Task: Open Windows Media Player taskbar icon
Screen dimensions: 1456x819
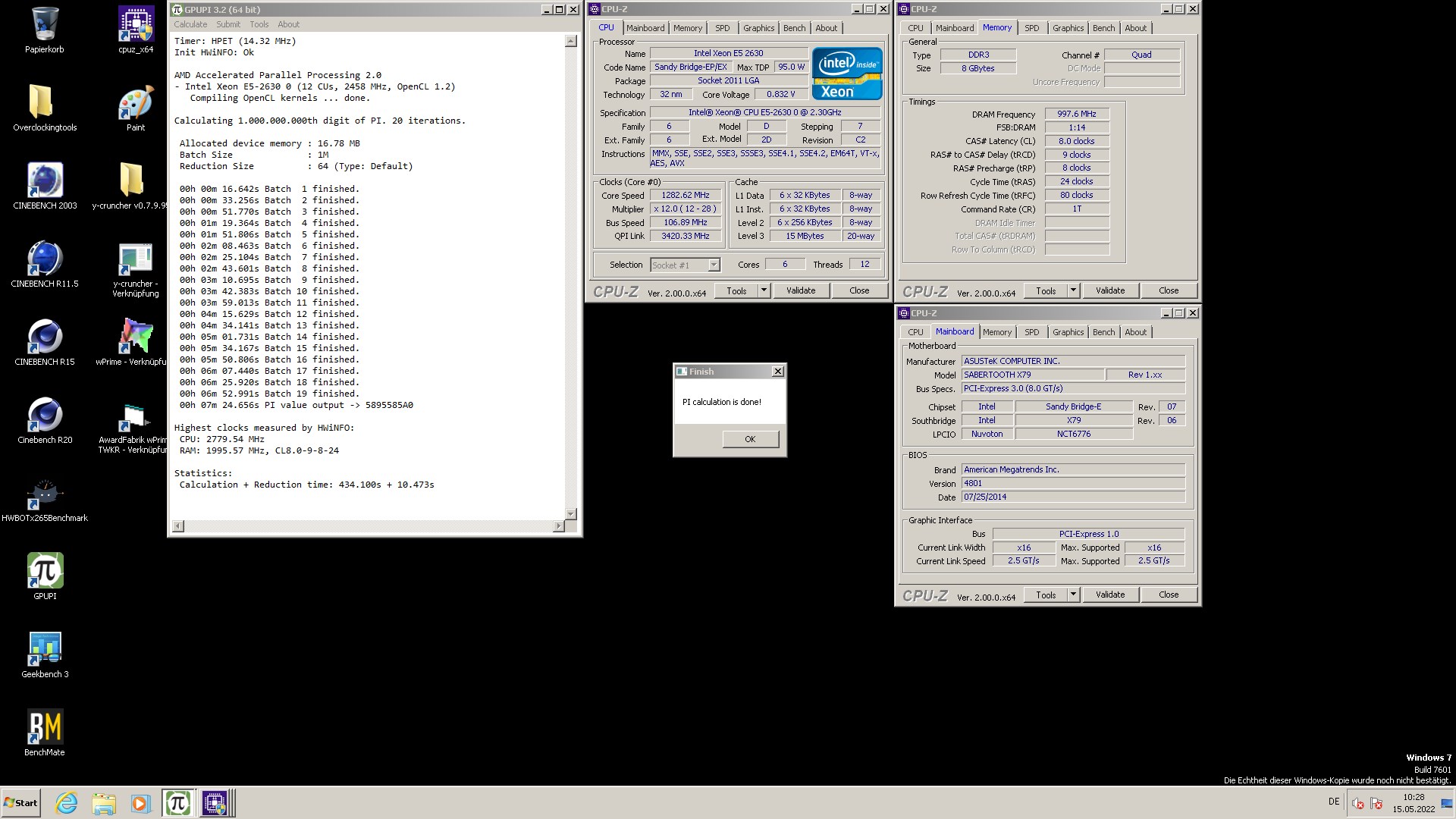Action: [140, 803]
